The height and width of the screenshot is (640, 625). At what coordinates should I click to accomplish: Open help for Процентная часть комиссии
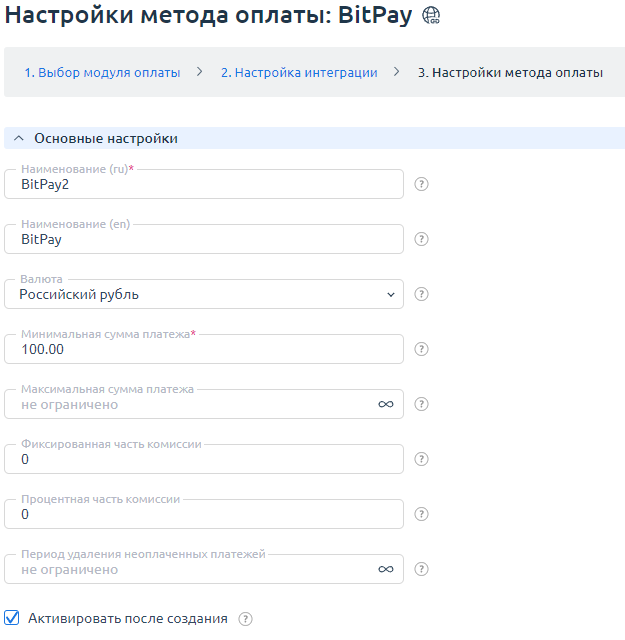(x=421, y=514)
